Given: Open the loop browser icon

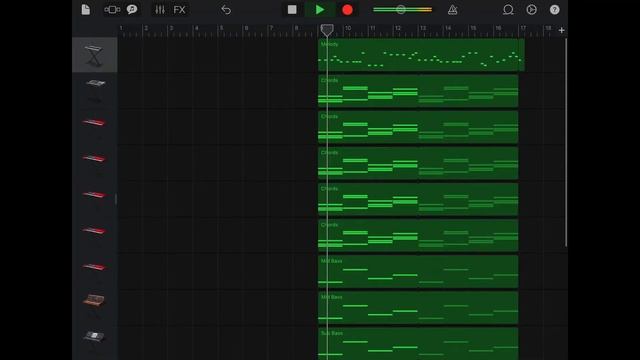Looking at the screenshot, I should (x=508, y=10).
